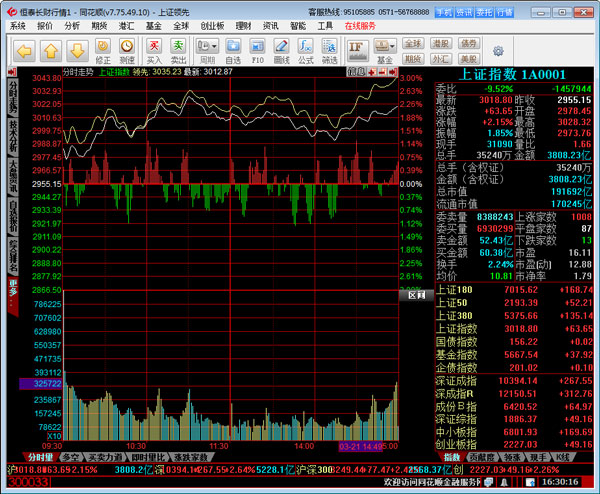The height and width of the screenshot is (494, 600).
Task: Click the red exit icon top-left of chart
Action: [12, 72]
